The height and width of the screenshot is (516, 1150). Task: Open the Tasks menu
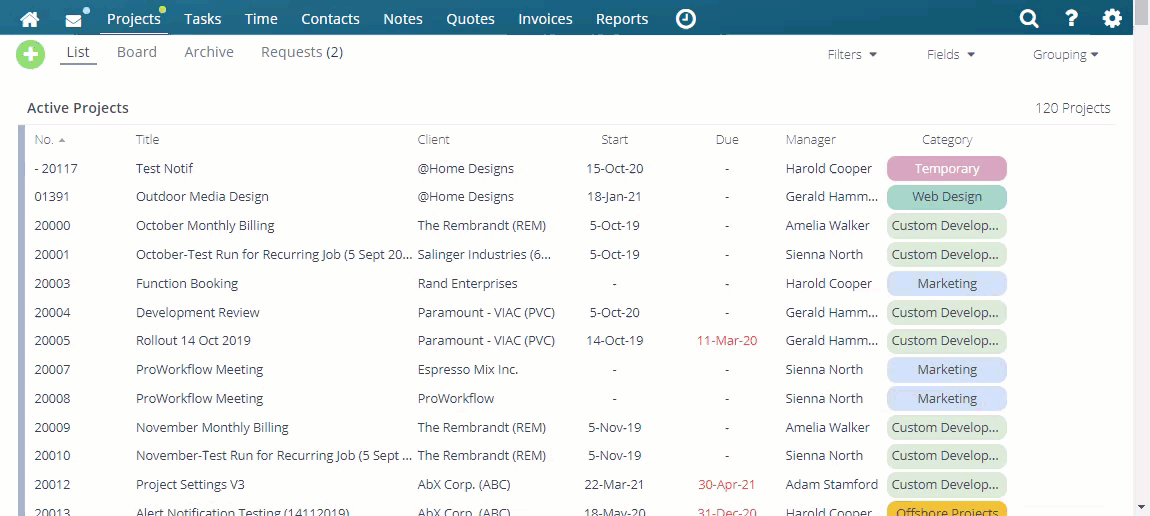tap(202, 19)
